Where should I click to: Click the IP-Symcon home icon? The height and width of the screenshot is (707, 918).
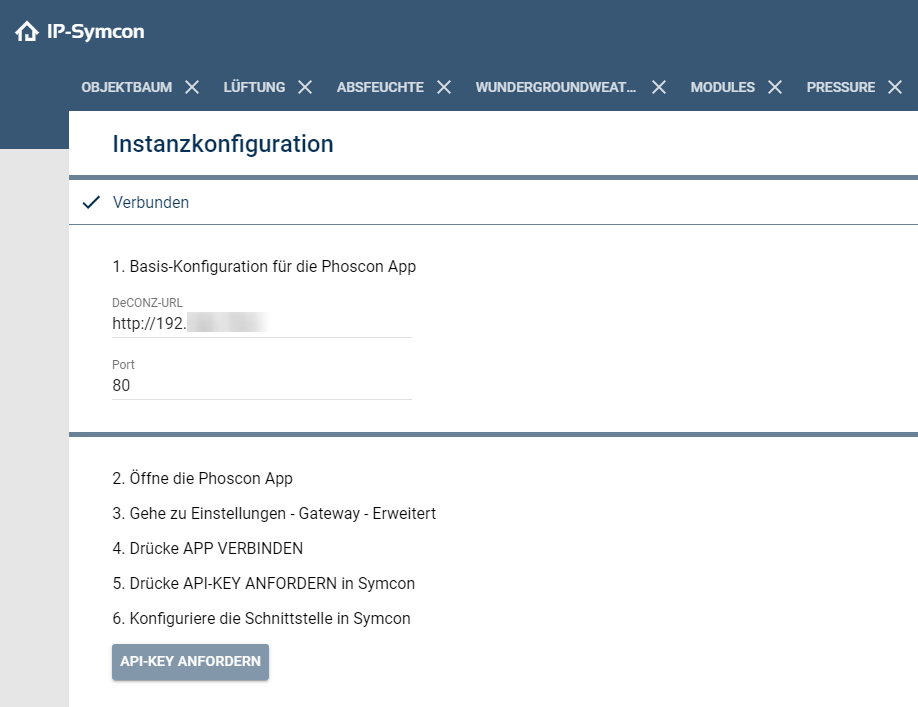(x=26, y=31)
